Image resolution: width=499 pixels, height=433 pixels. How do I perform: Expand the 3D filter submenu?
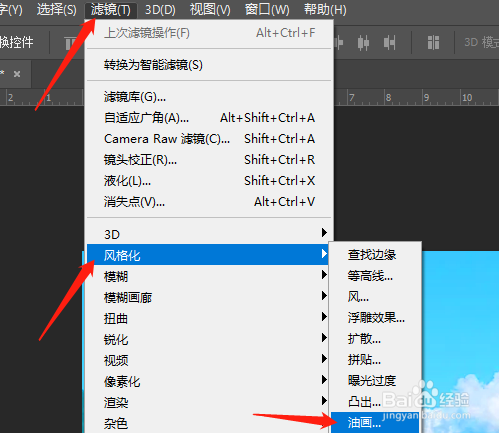(x=209, y=234)
